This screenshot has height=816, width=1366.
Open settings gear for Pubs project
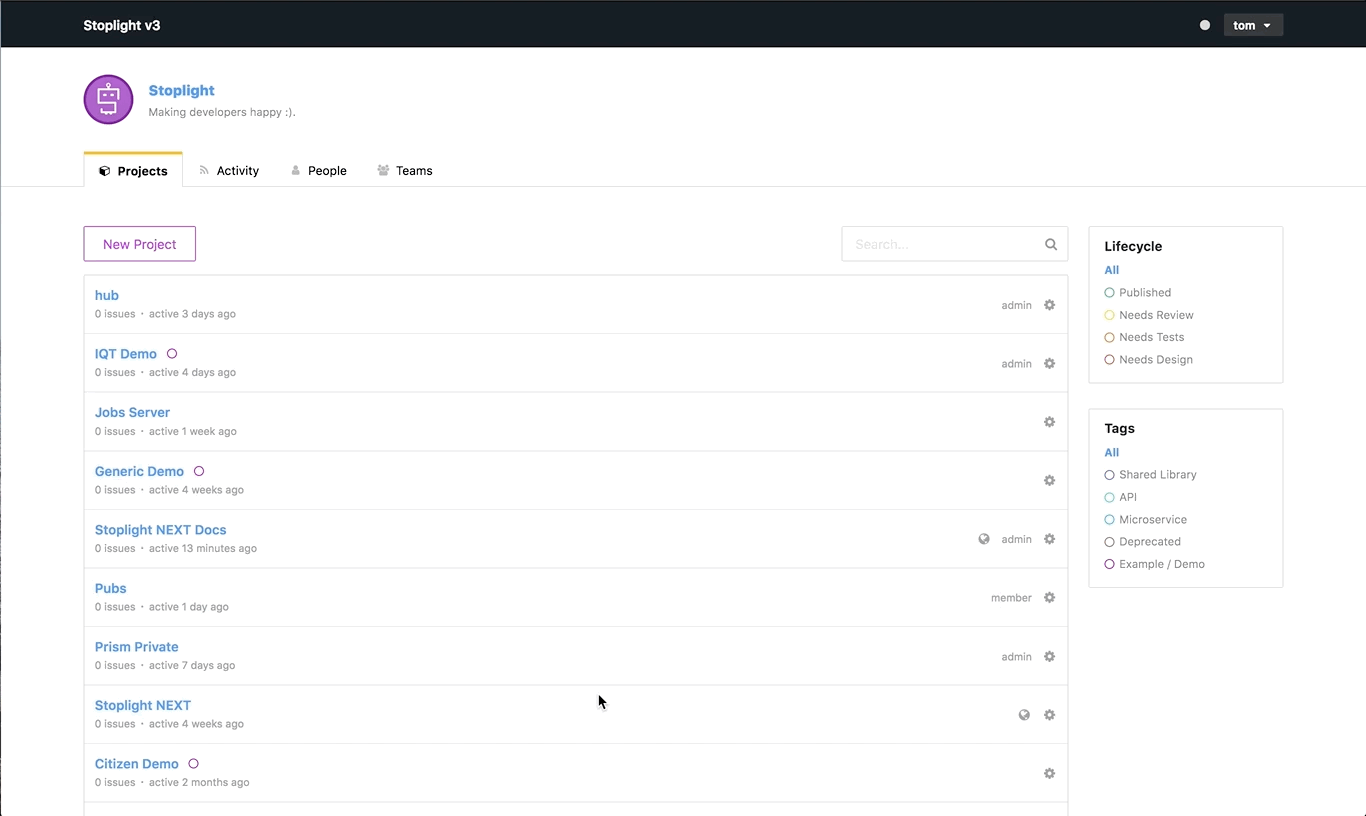1049,597
